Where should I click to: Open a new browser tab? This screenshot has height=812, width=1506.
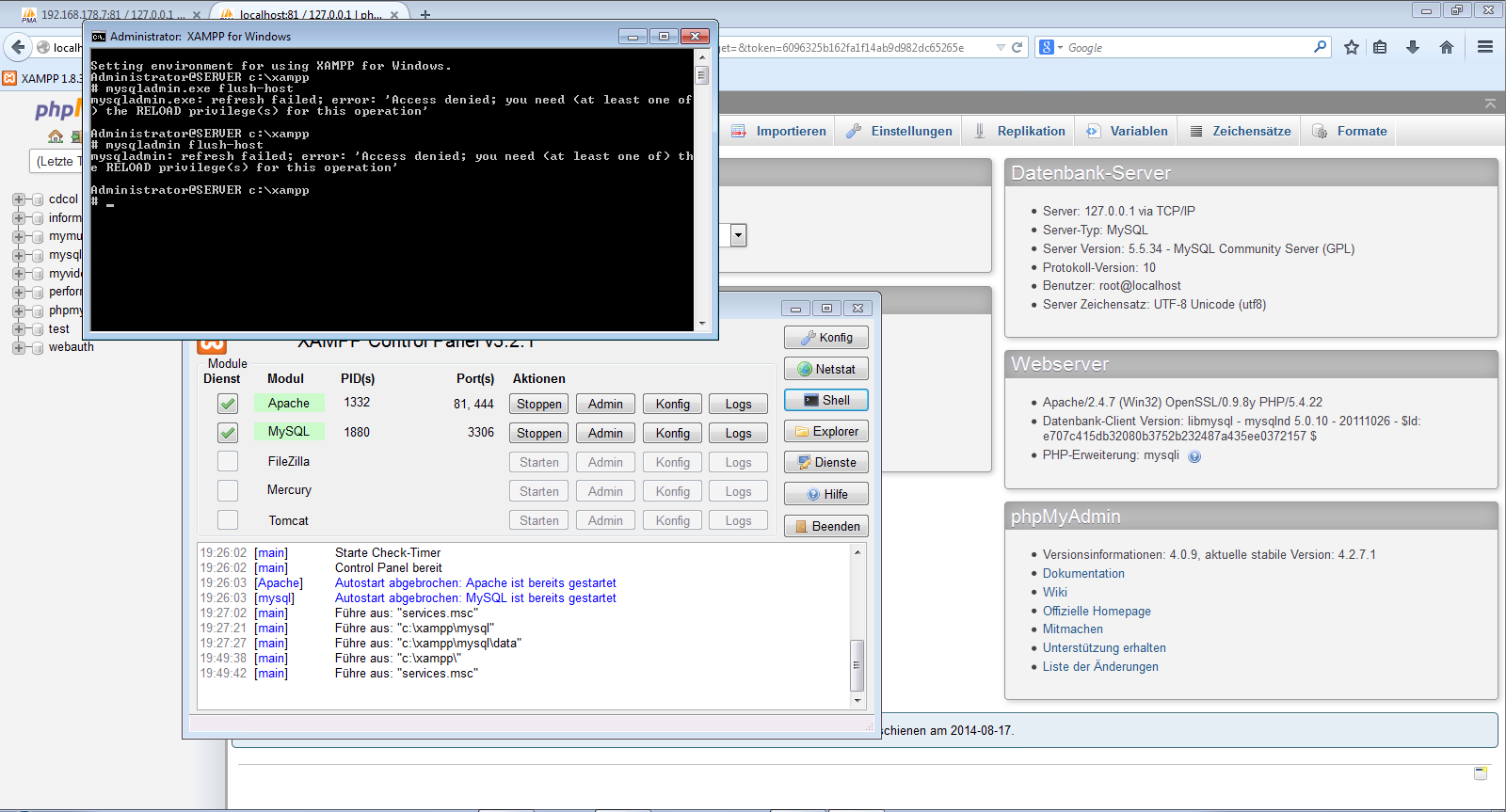425,15
